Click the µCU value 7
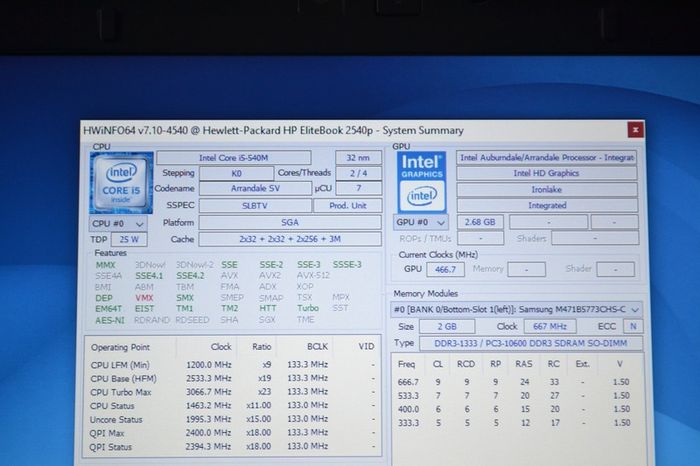Screen dimensions: 700x466 [x=358, y=188]
